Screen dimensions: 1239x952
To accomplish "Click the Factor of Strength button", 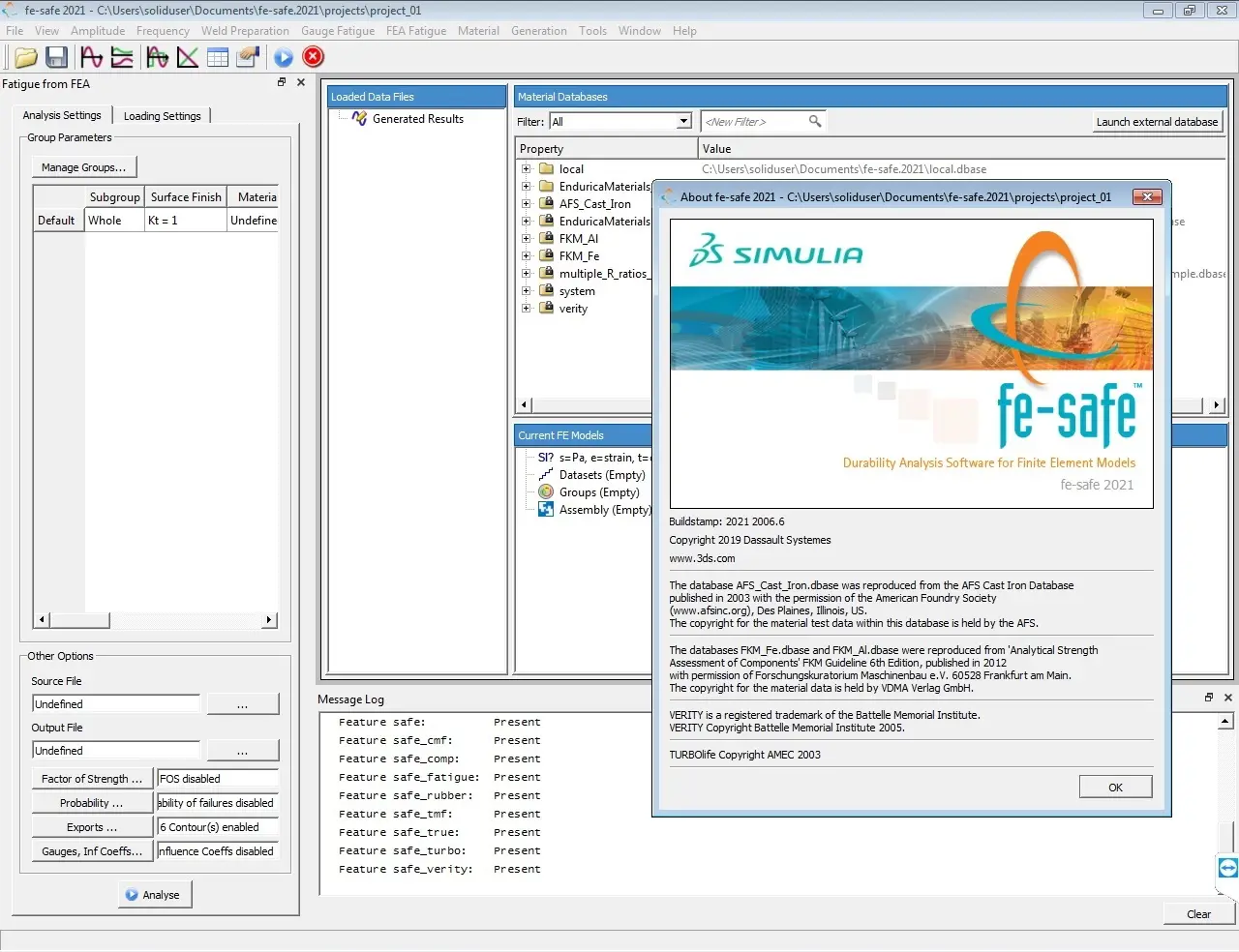I will click(92, 779).
